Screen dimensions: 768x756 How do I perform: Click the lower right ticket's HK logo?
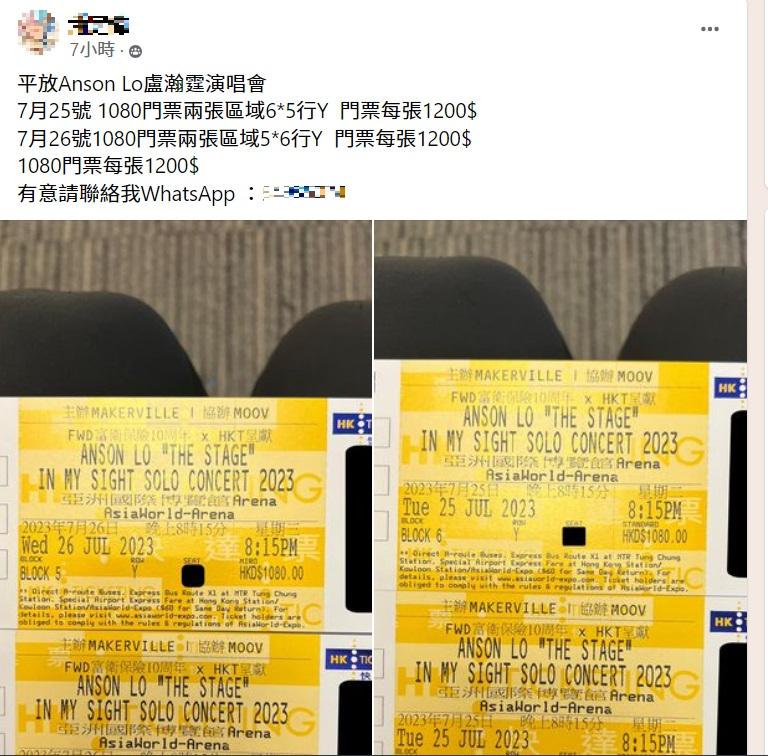click(x=728, y=622)
